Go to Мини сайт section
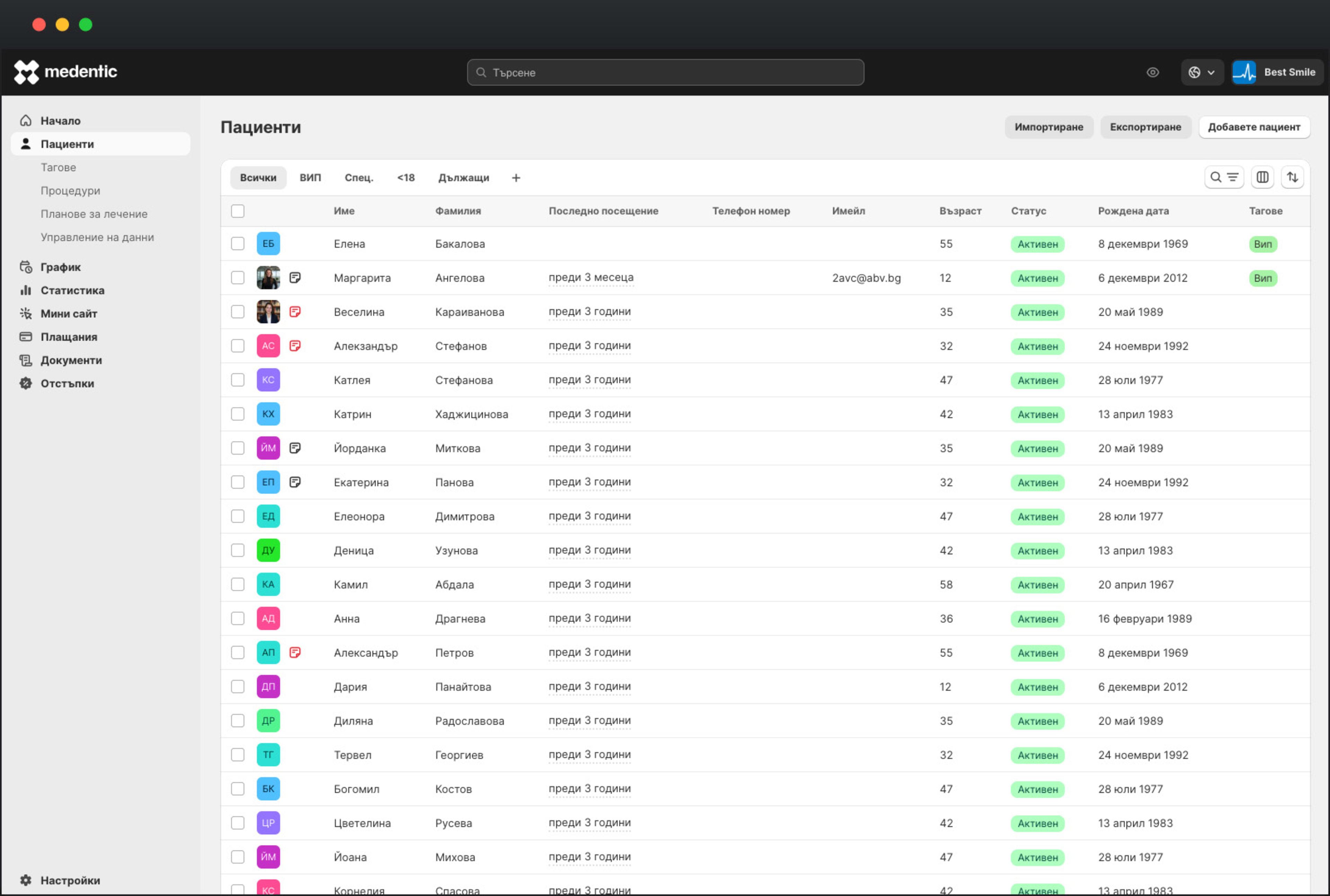Viewport: 1330px width, 896px height. tap(69, 314)
